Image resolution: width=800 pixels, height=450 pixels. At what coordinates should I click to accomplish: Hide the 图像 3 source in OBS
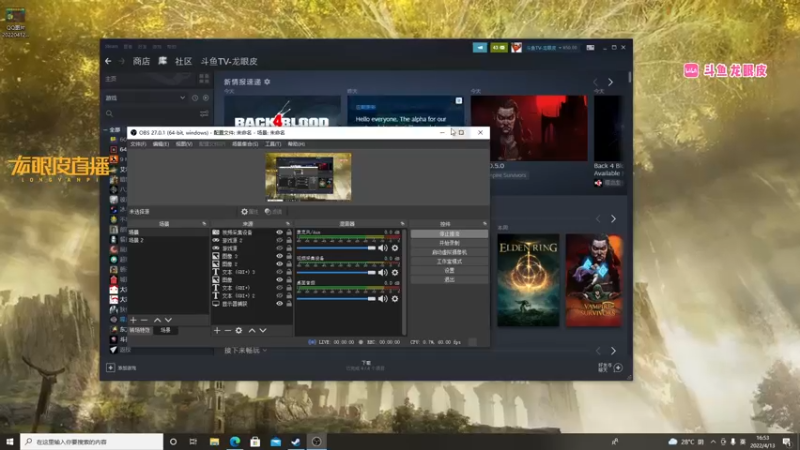[279, 256]
